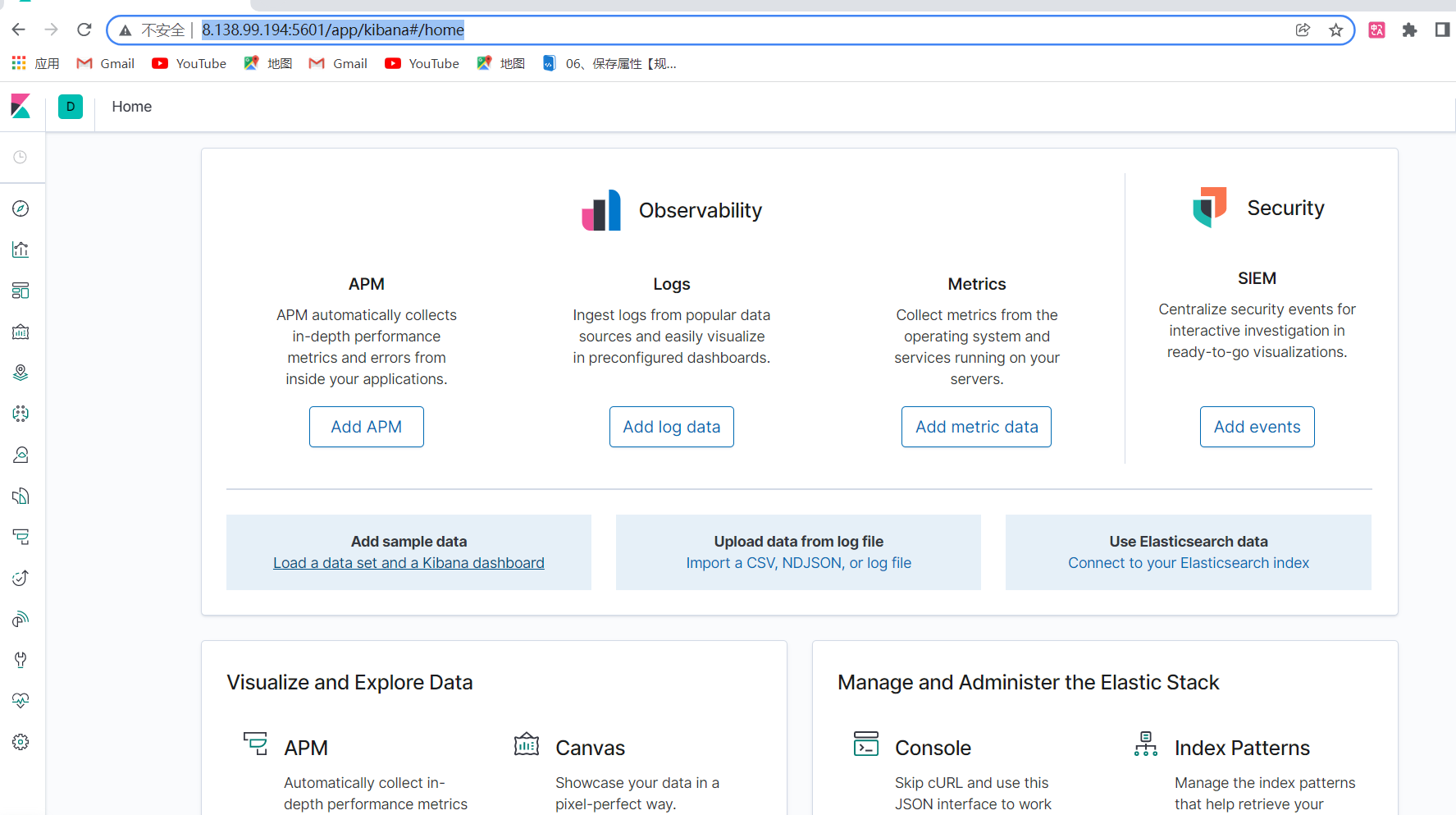1456x815 pixels.
Task: Open Connect to your Elasticsearch index link
Action: (x=1189, y=563)
